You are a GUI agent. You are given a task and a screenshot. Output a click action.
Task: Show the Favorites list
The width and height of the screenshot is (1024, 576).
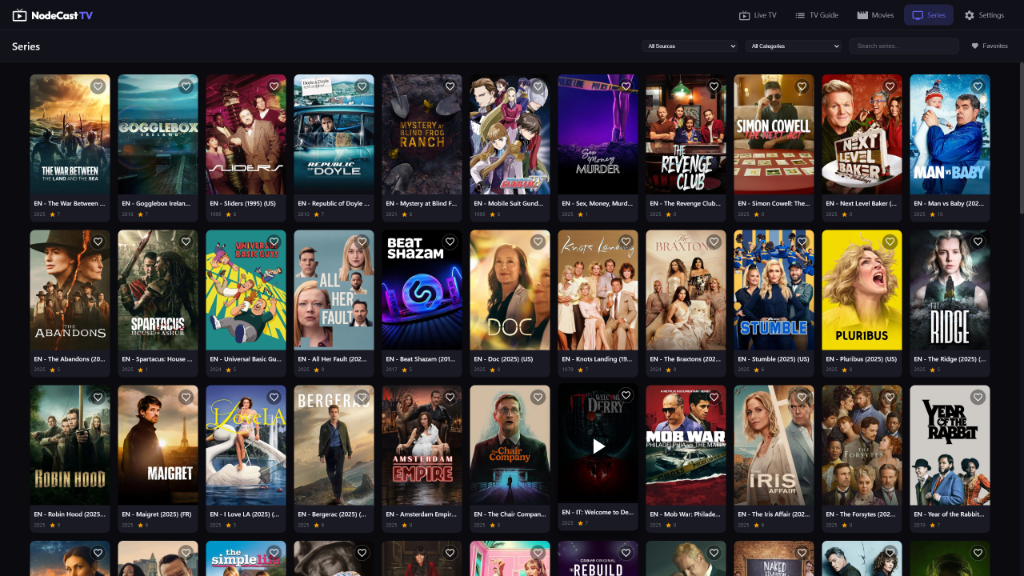point(989,46)
